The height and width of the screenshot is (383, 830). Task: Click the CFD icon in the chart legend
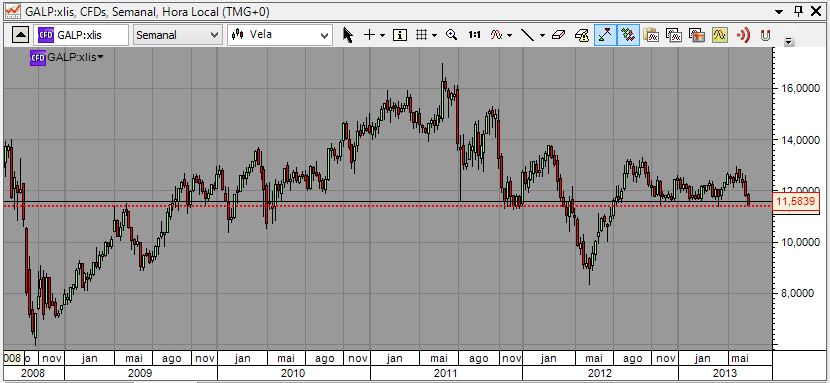click(x=38, y=57)
